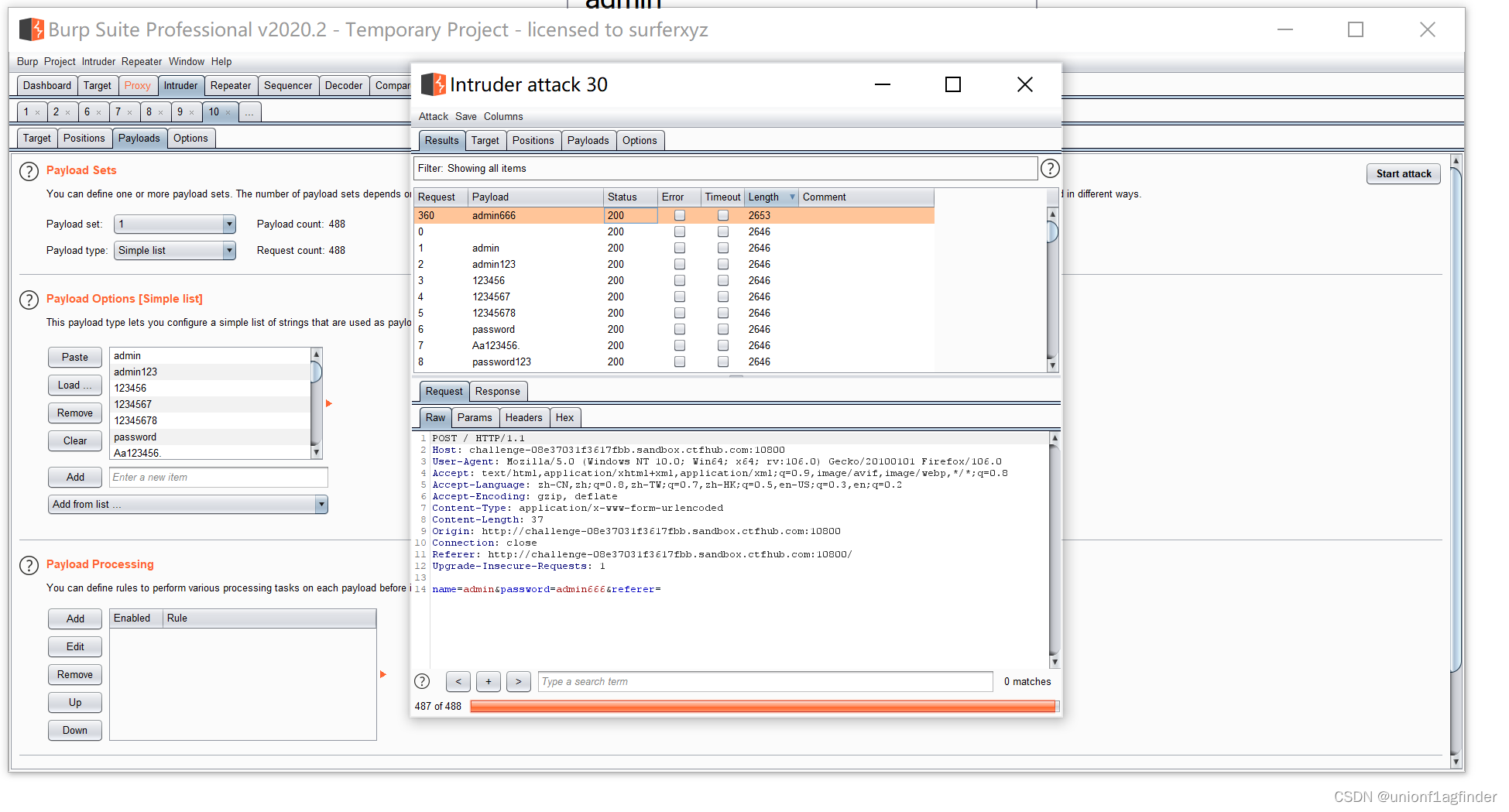Click the attack progress bar
The height and width of the screenshot is (812, 1509).
tap(763, 706)
